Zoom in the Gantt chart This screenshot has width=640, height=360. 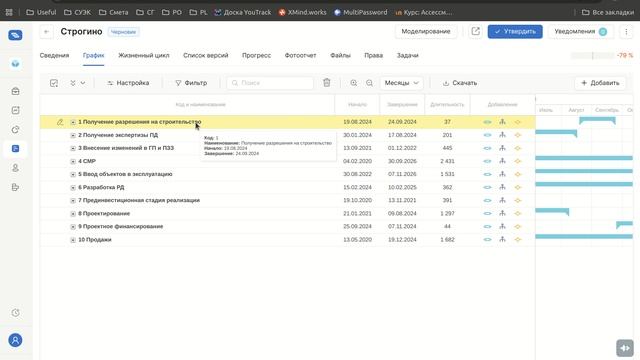[x=353, y=83]
